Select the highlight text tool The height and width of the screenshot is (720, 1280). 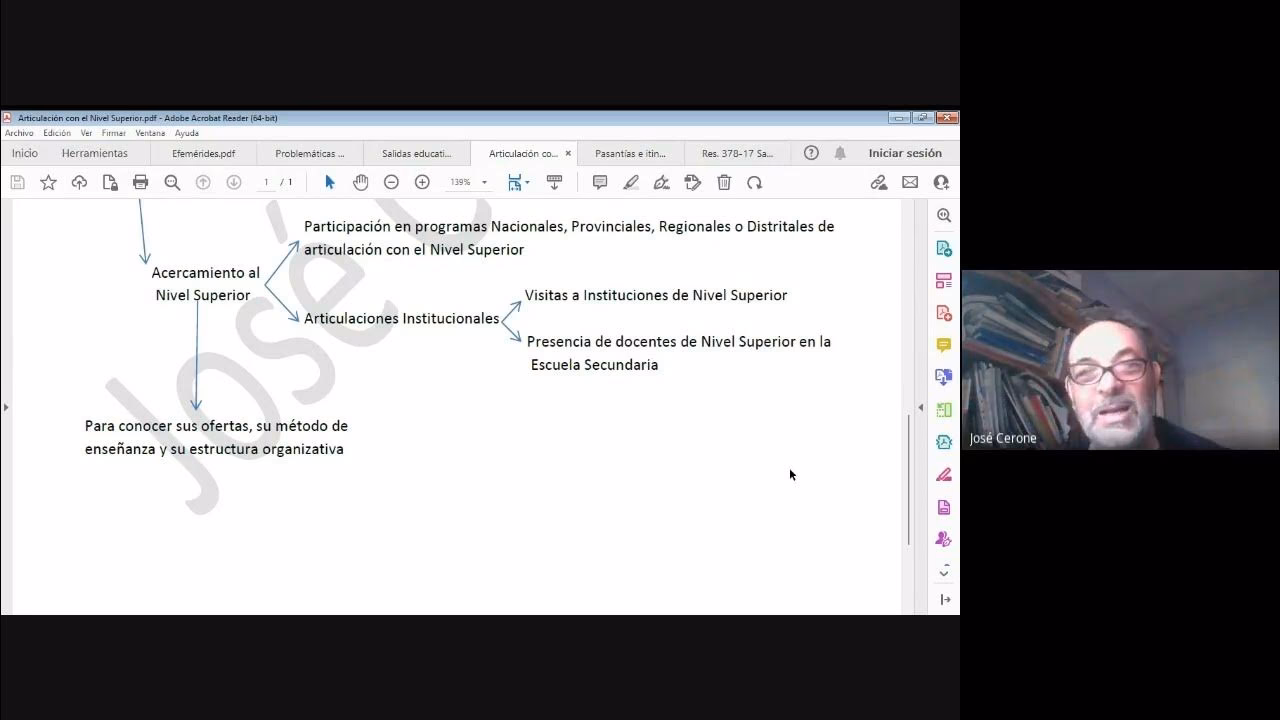coord(631,182)
